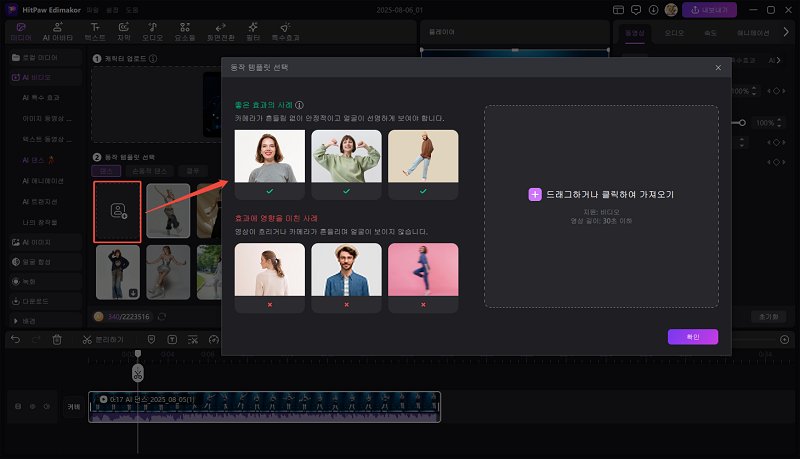Click the 커버 (Cover) button on track
The height and width of the screenshot is (459, 800).
74,406
